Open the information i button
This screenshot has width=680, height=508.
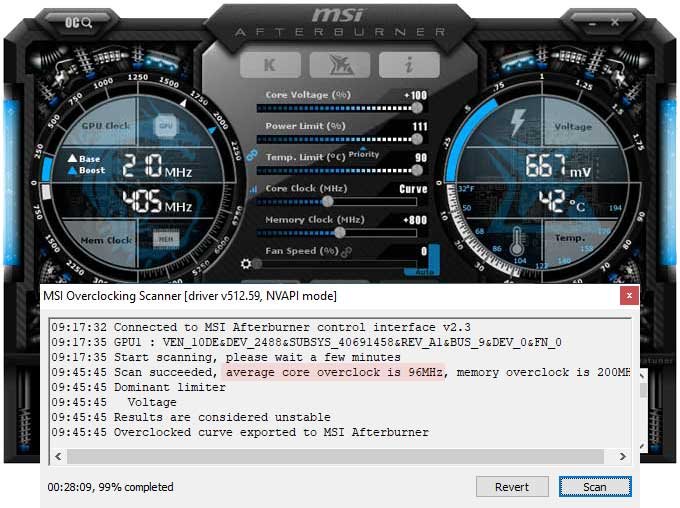coord(409,65)
